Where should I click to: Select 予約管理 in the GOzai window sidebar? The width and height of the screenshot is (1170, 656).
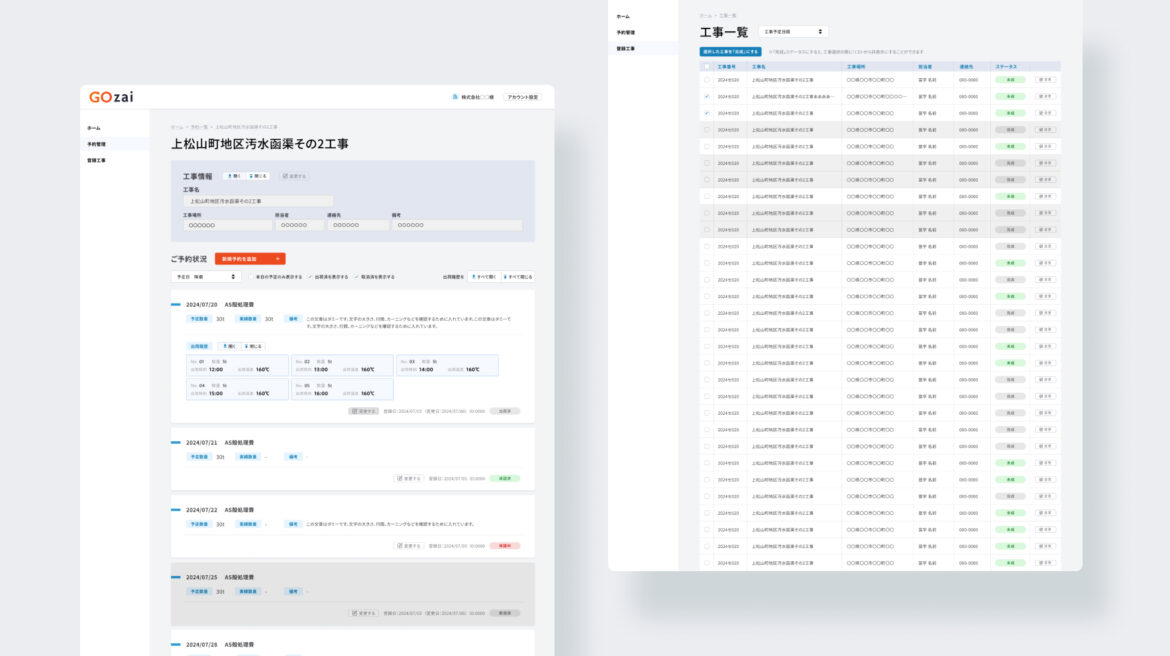[x=96, y=144]
